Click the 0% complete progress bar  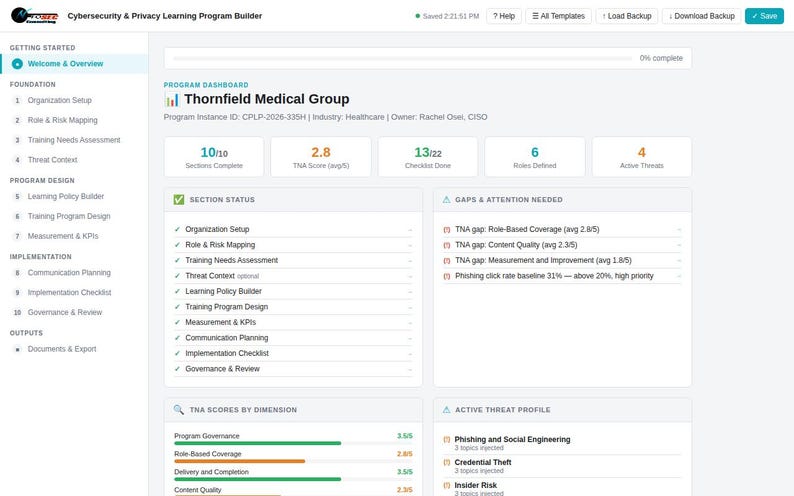403,58
